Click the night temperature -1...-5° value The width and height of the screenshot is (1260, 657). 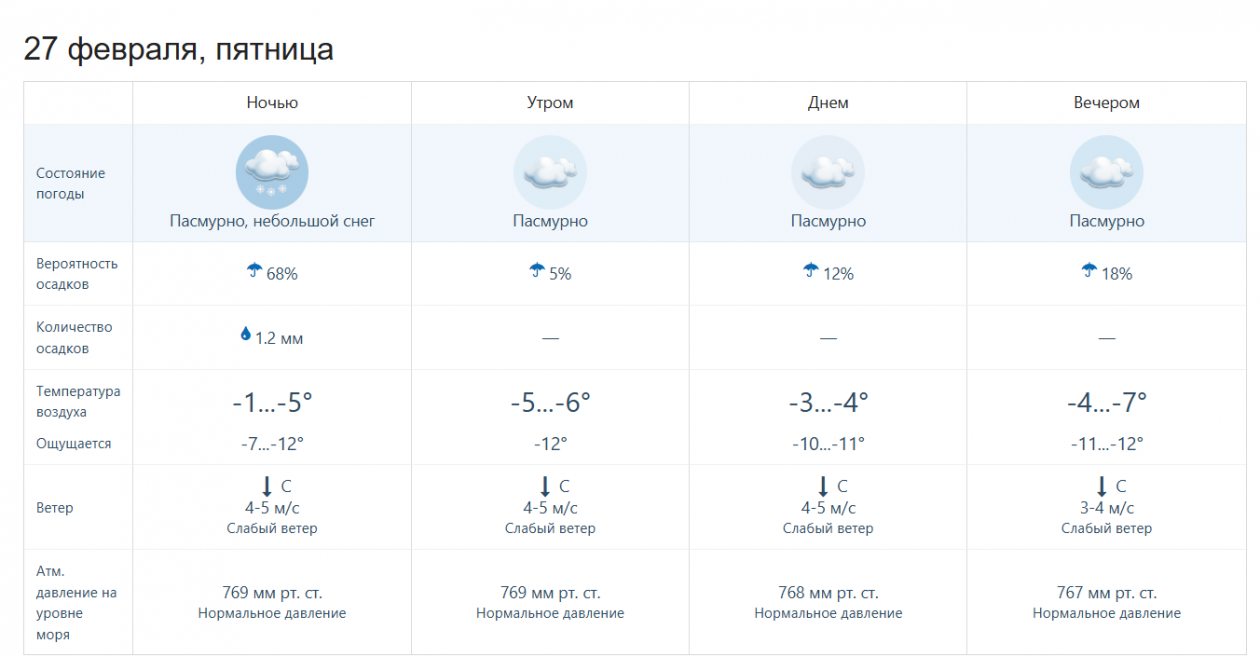click(272, 403)
